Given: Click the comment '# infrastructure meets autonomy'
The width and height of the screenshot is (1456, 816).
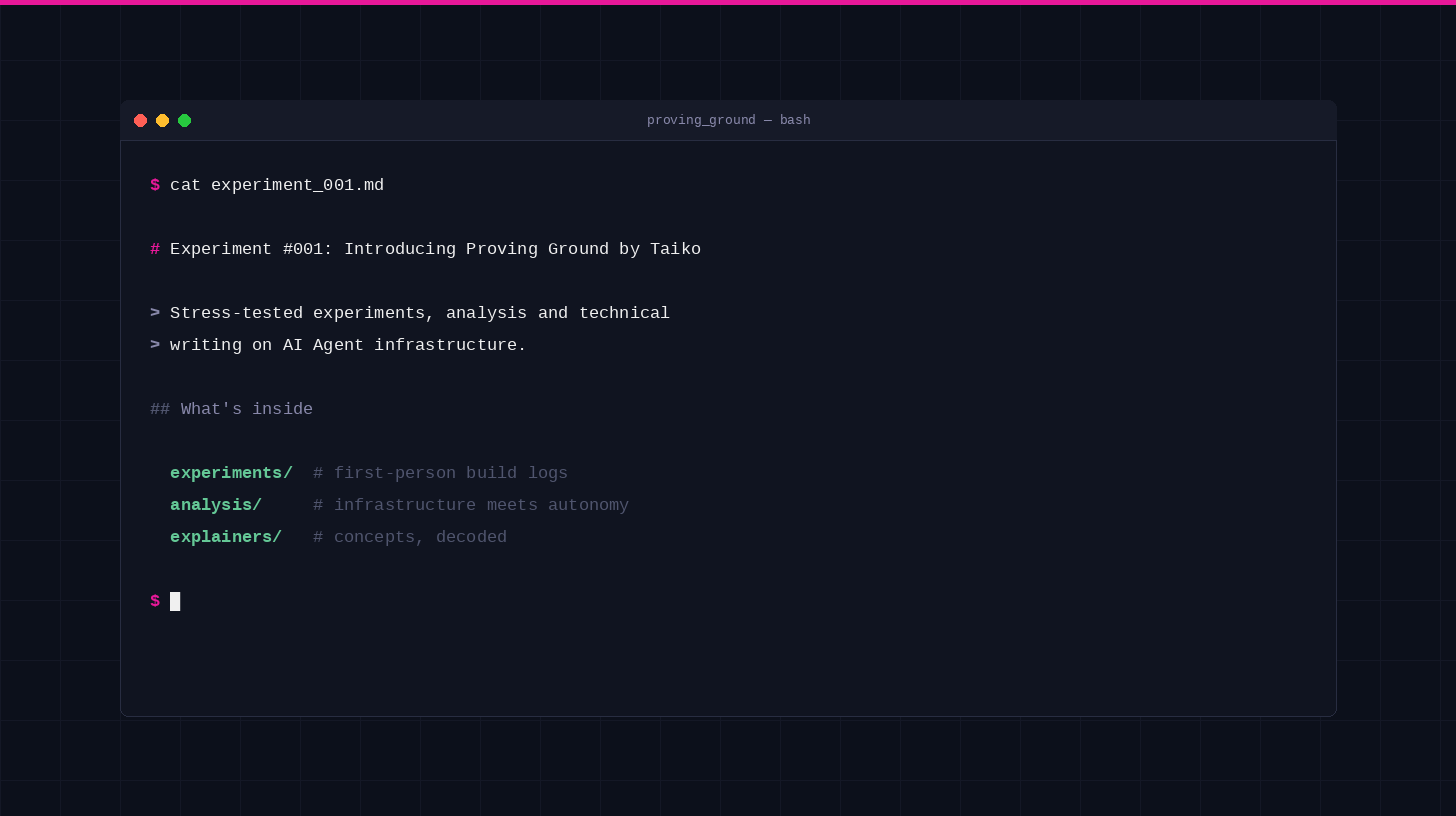Looking at the screenshot, I should click(471, 505).
